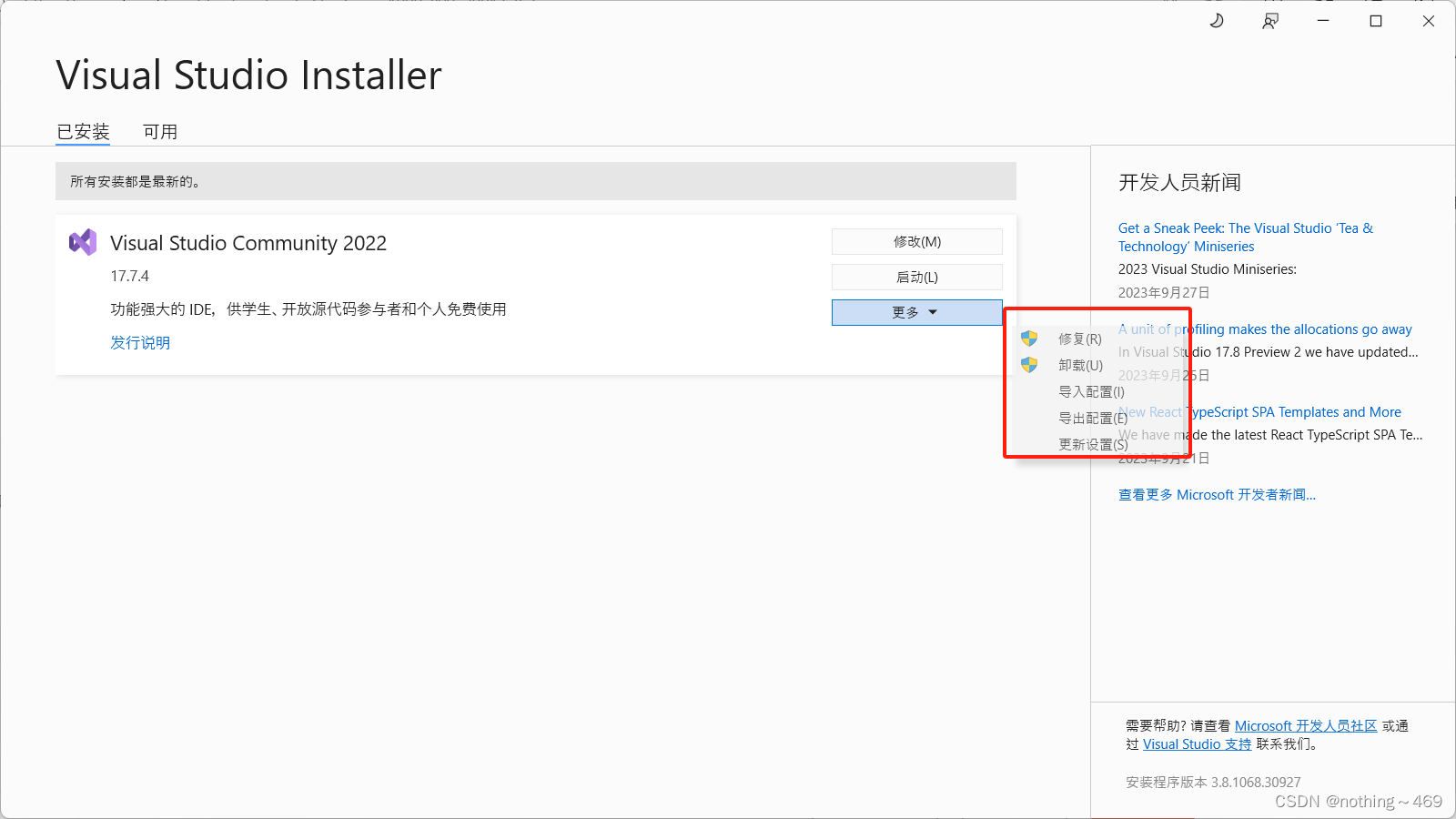Image resolution: width=1456 pixels, height=819 pixels.
Task: Switch to the 可用 tab
Action: click(x=160, y=132)
